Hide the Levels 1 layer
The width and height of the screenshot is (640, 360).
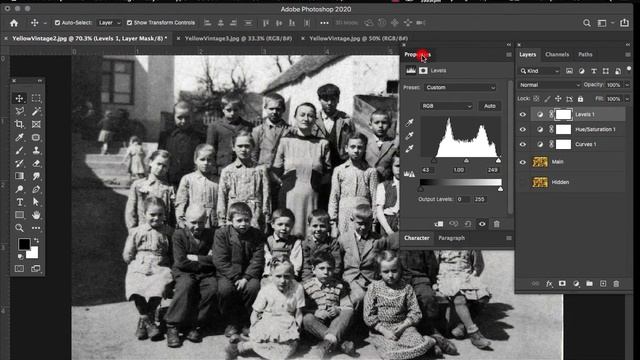pyautogui.click(x=523, y=115)
